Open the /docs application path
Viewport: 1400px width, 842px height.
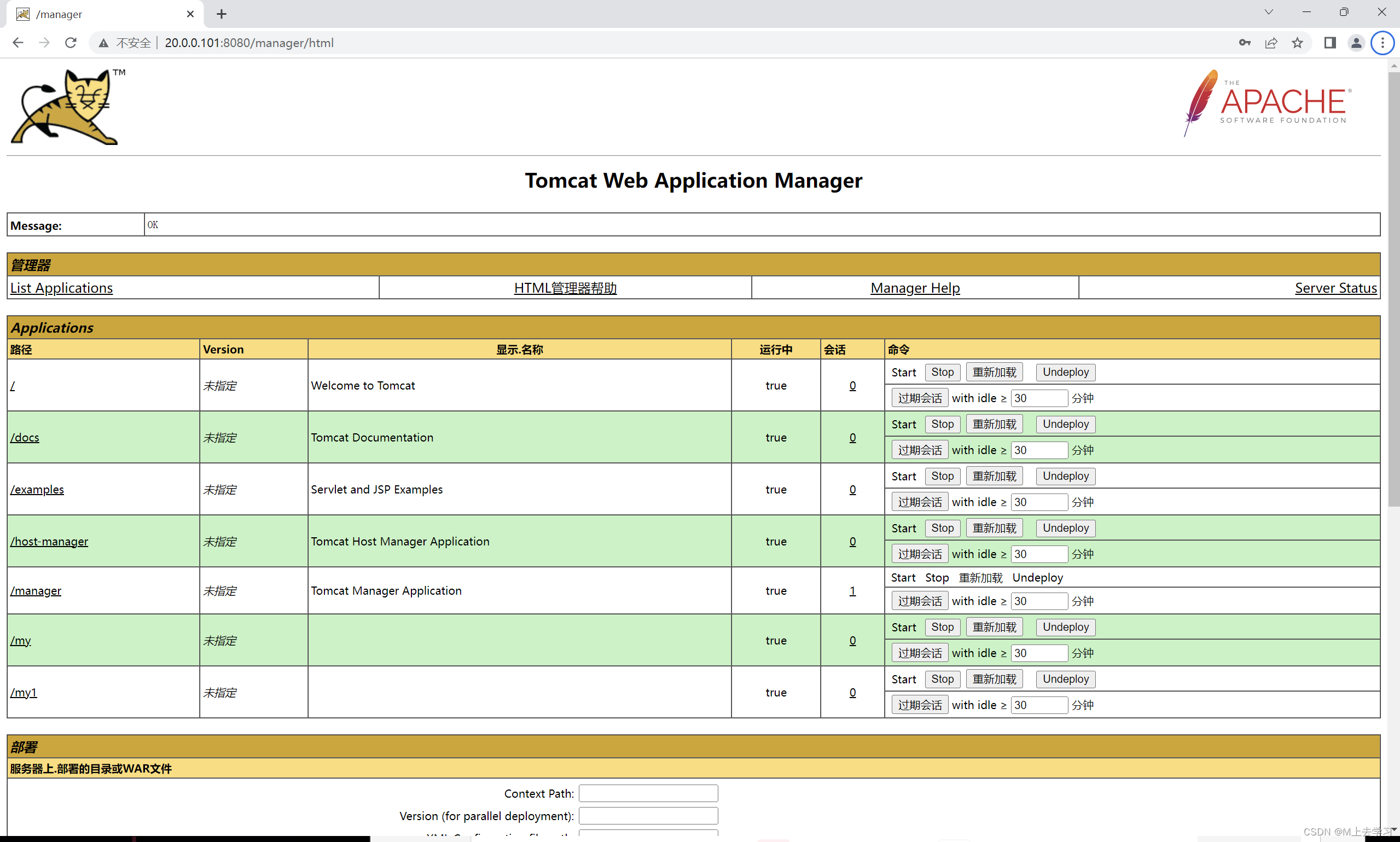25,438
